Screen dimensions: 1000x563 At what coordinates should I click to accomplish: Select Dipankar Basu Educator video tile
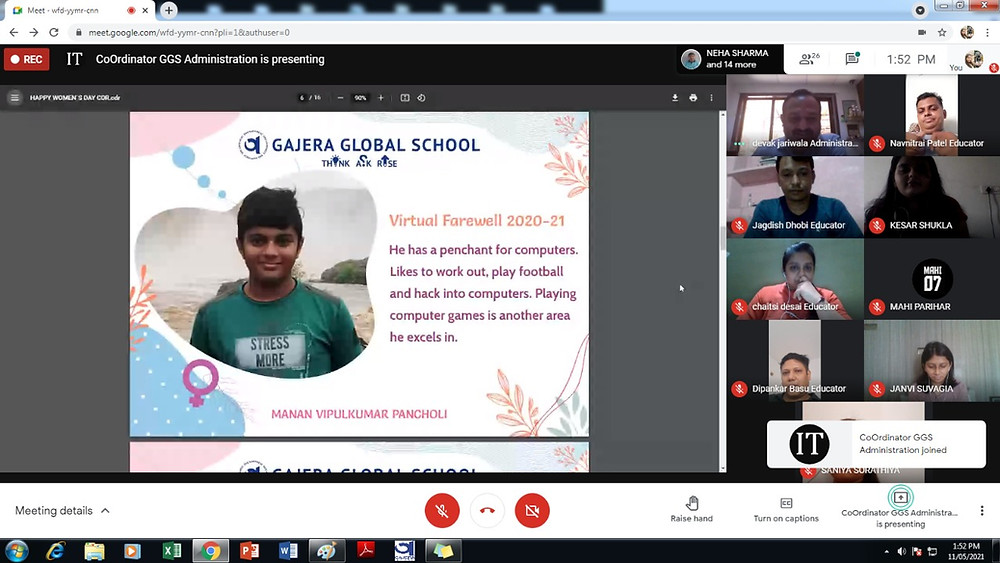point(795,360)
